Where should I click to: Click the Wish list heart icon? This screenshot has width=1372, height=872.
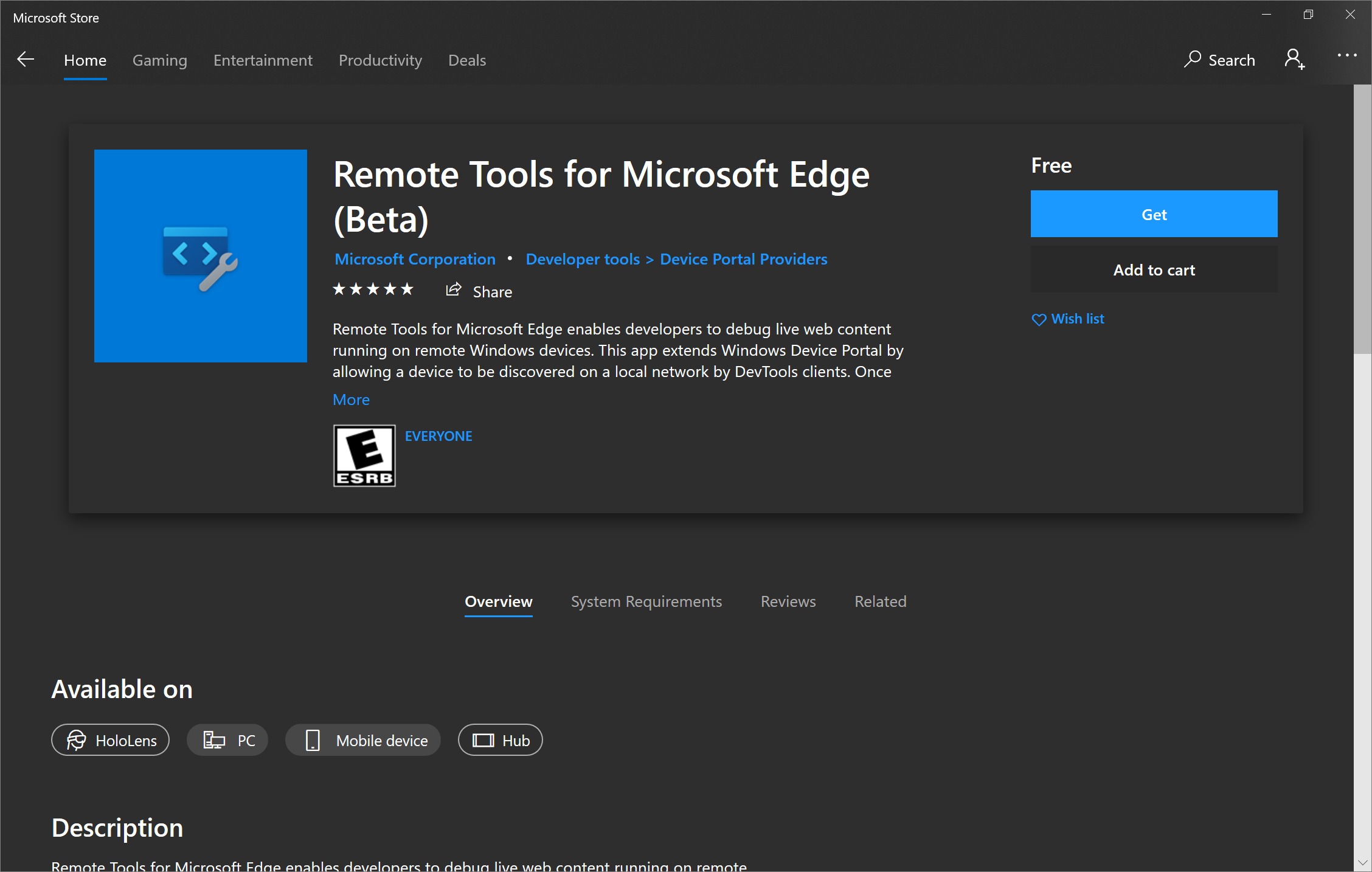1039,319
